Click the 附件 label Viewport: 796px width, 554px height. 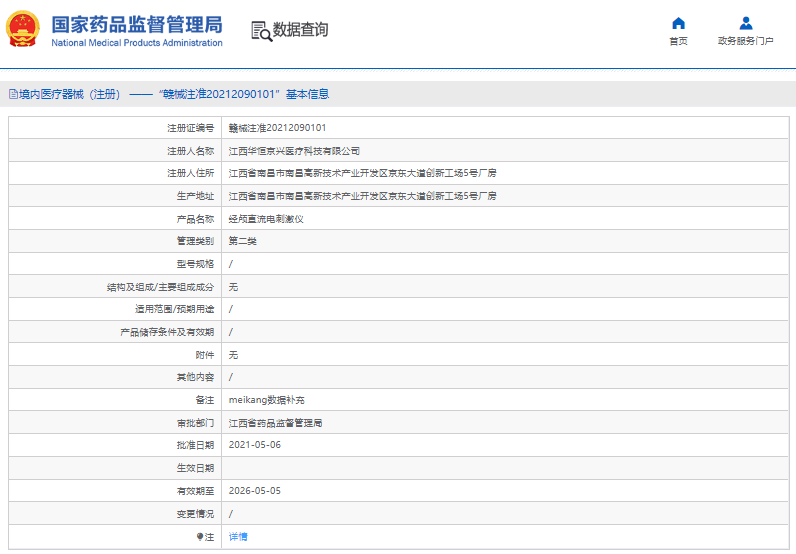(x=205, y=355)
